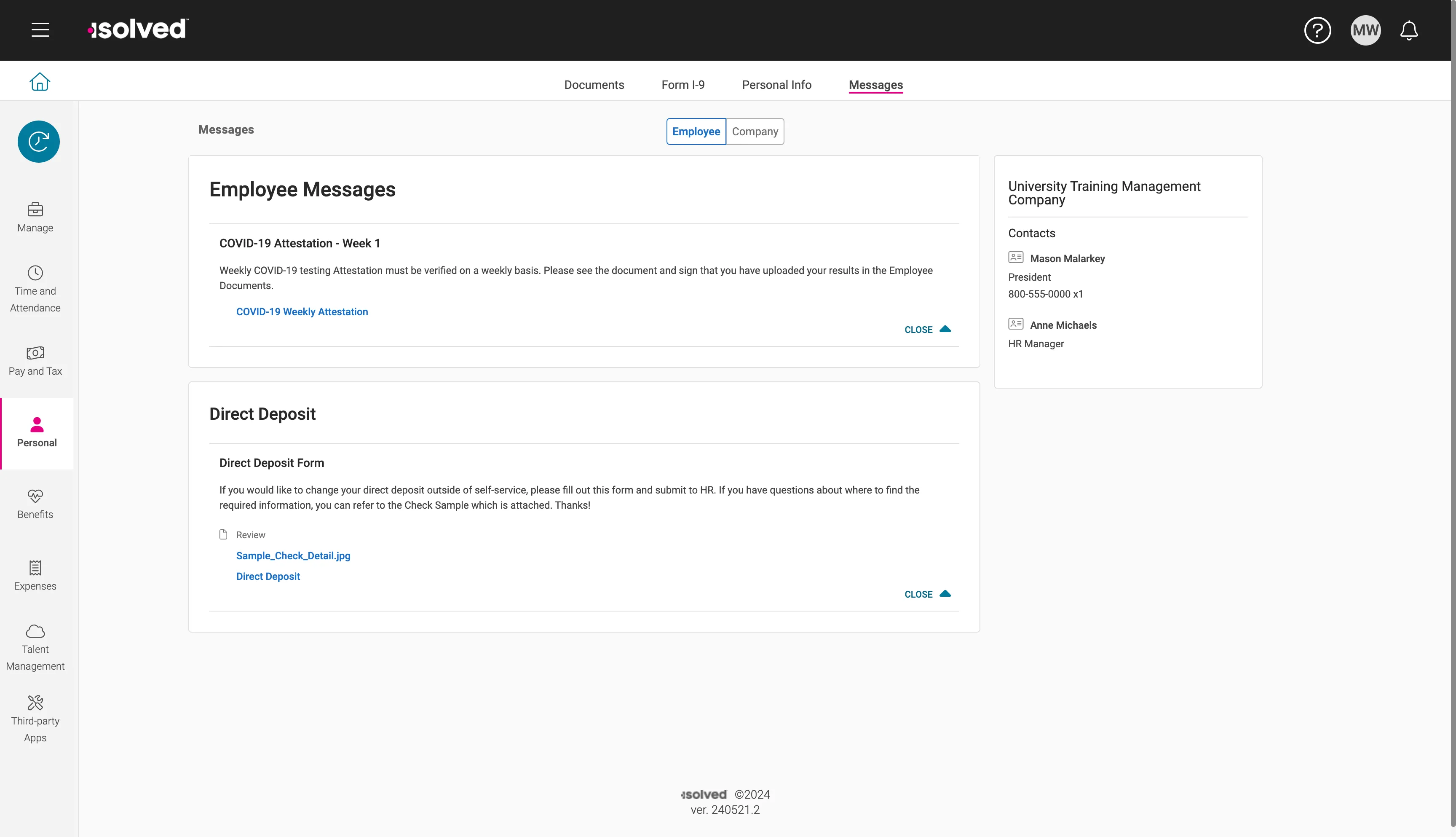1456x837 pixels.
Task: Open Time and Attendance section
Action: click(x=35, y=289)
